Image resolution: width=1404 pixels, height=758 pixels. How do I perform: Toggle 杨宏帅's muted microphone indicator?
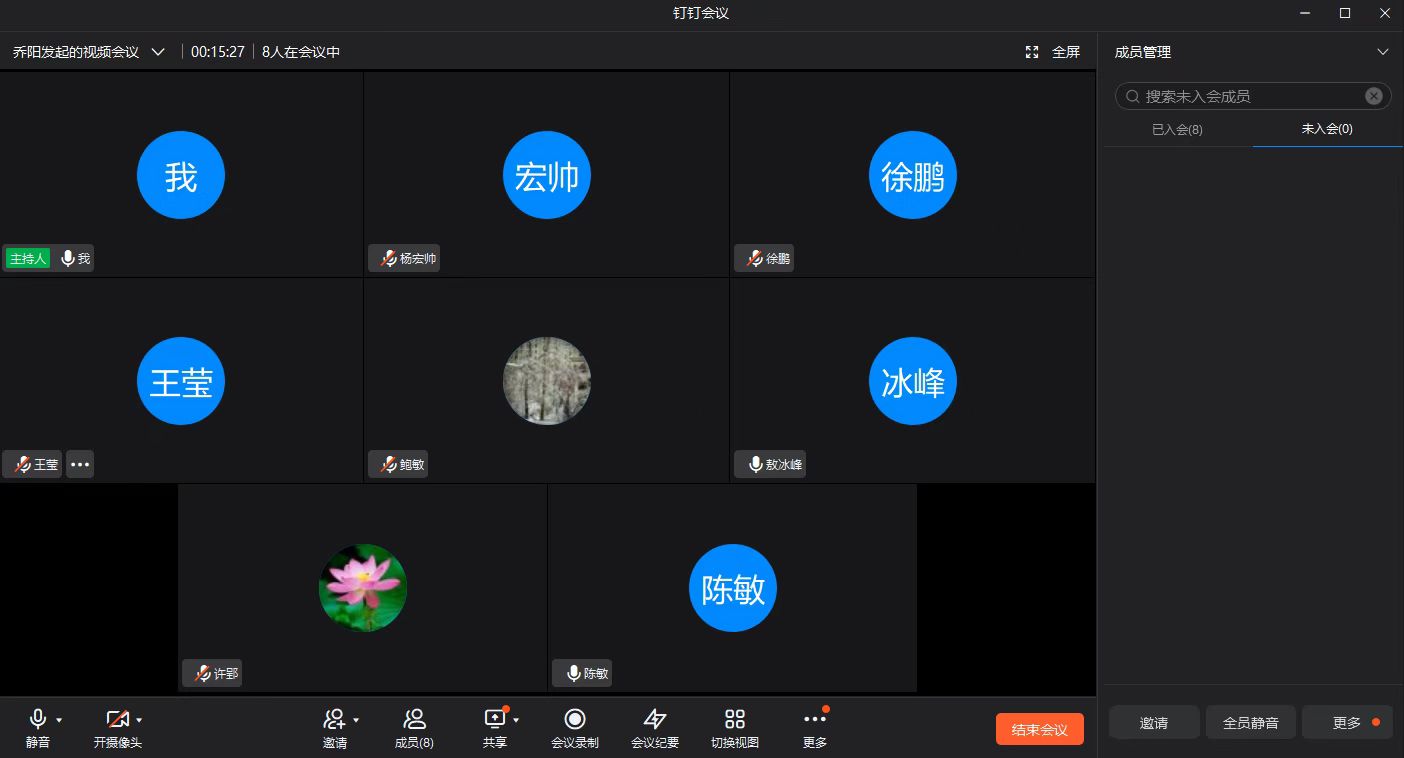387,259
